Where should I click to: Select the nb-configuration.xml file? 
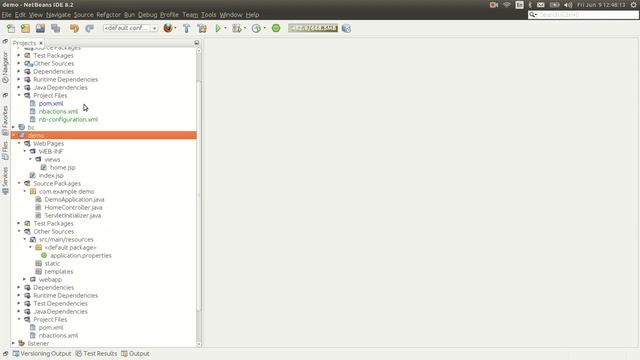pyautogui.click(x=68, y=119)
